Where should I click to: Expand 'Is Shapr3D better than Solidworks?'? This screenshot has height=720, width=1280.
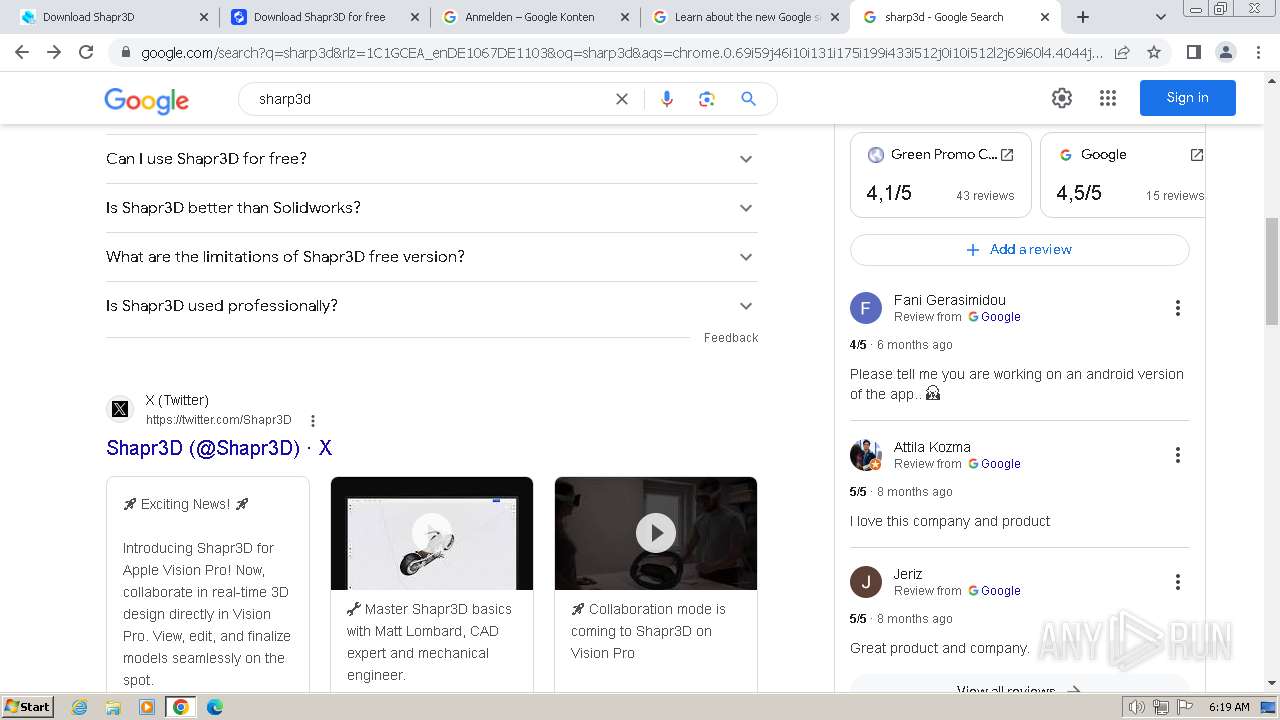point(432,208)
